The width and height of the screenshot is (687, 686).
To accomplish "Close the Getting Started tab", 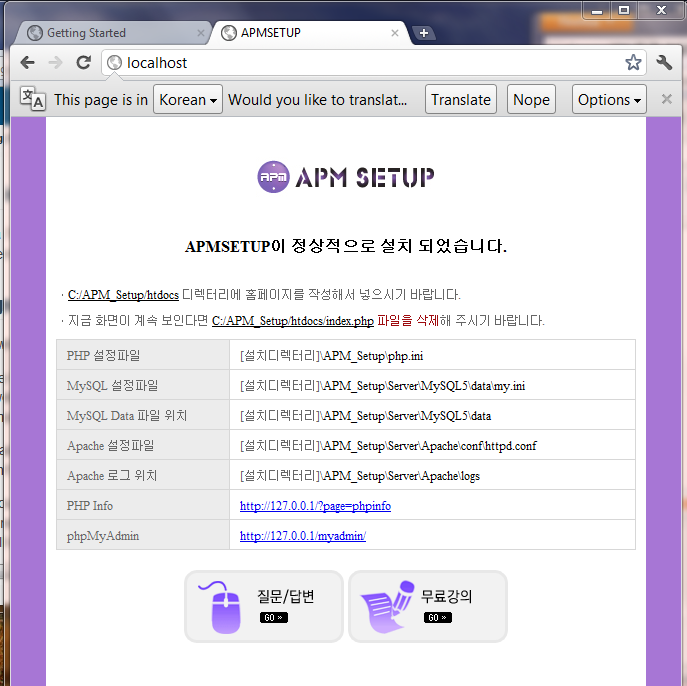I will (x=201, y=33).
